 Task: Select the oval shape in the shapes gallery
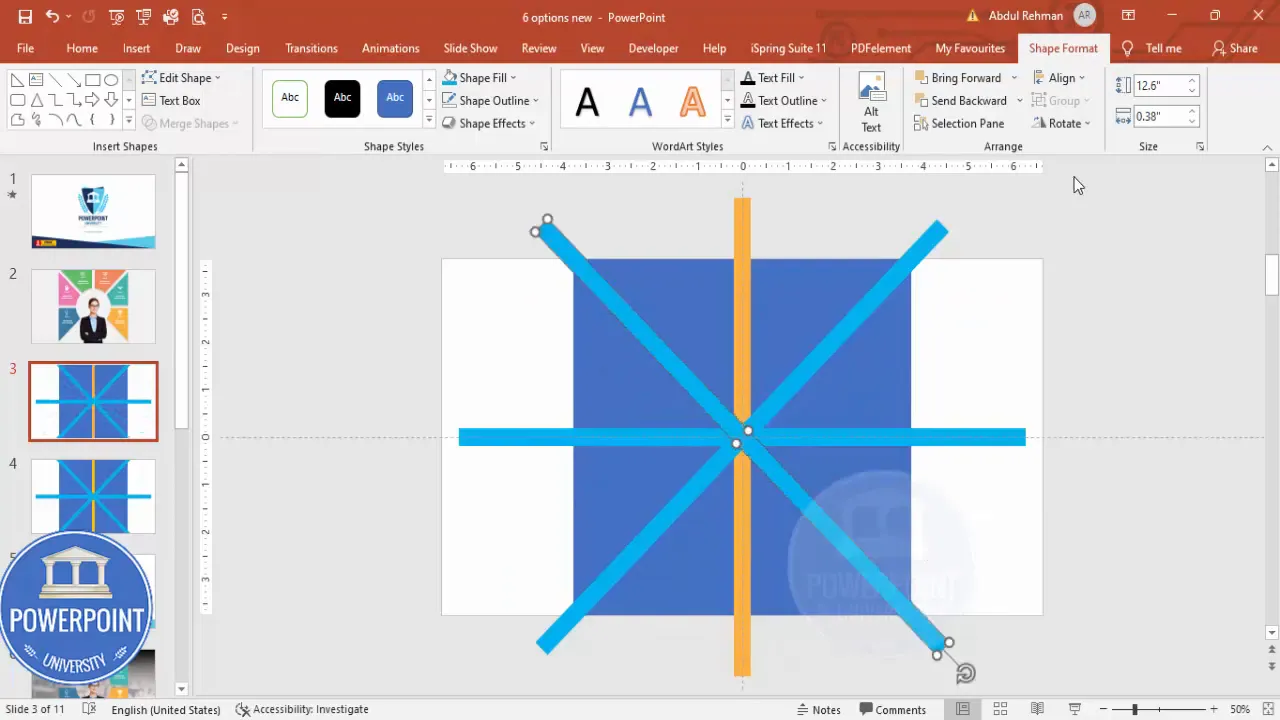pos(111,80)
